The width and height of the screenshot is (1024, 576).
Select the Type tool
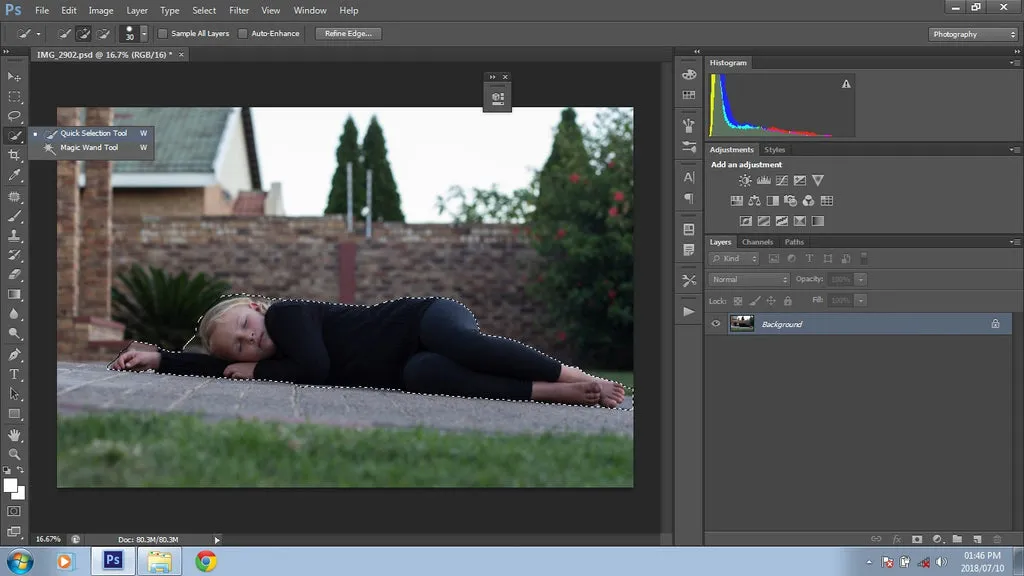tap(14, 376)
